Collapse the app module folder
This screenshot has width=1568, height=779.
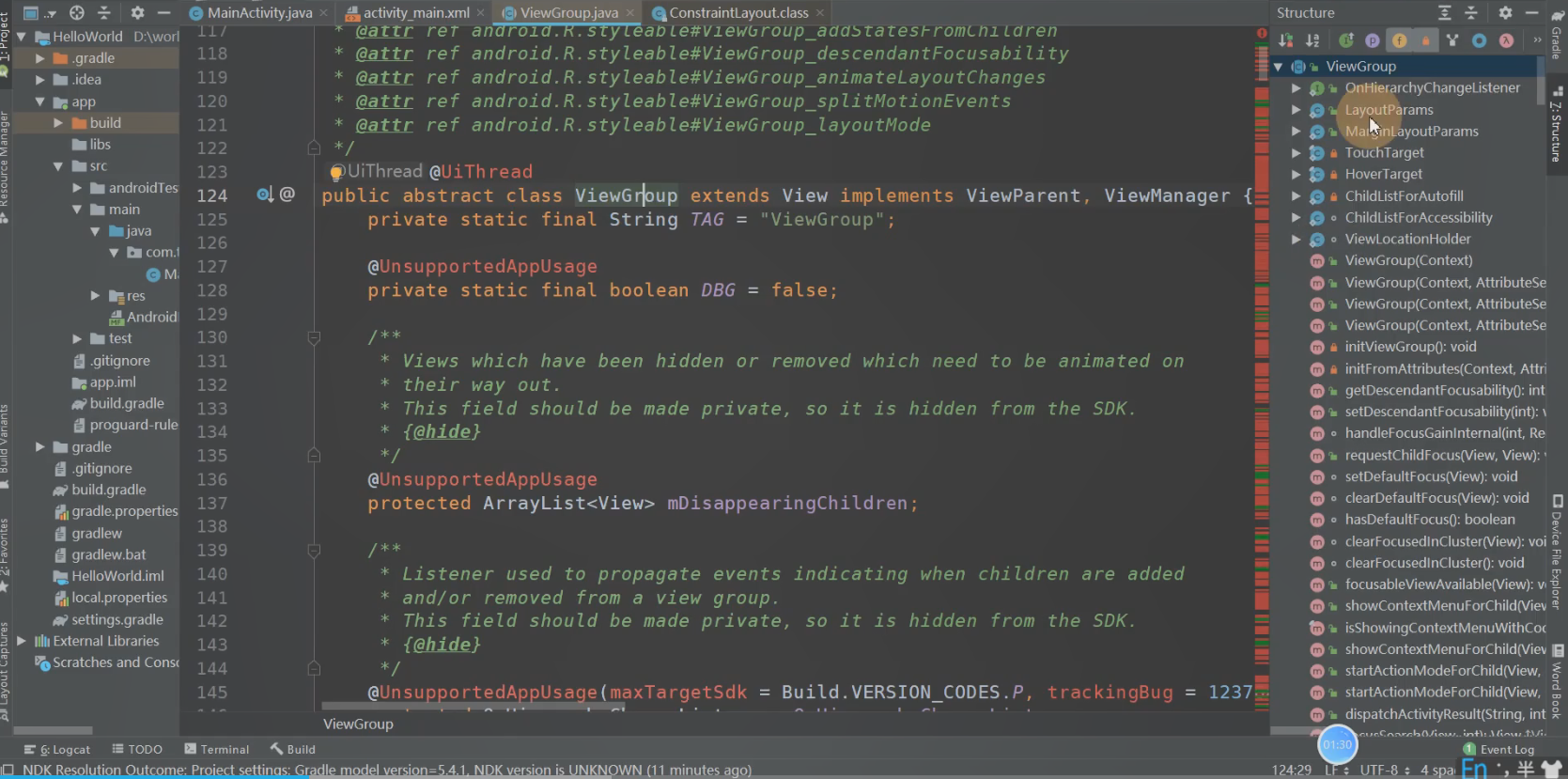pos(39,101)
